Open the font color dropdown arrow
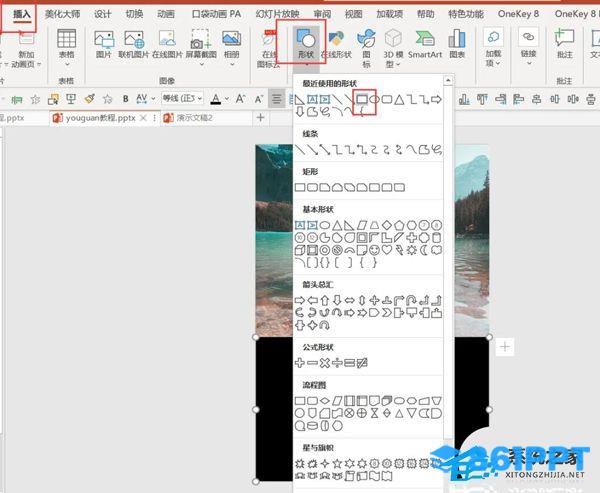The width and height of the screenshot is (600, 493). (227, 99)
